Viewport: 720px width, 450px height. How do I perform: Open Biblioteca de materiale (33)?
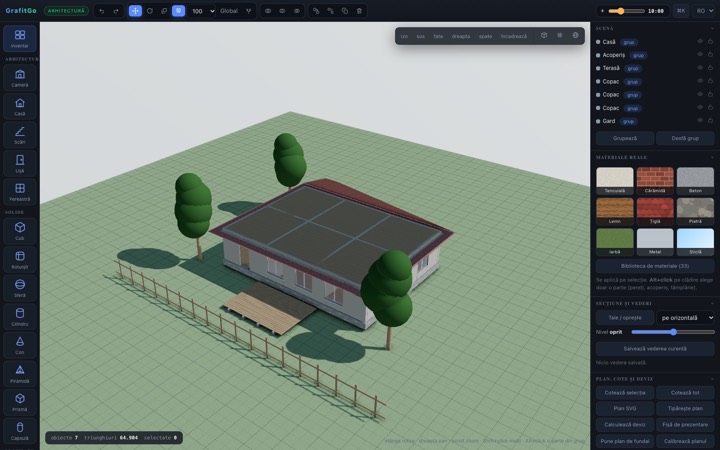coord(655,266)
